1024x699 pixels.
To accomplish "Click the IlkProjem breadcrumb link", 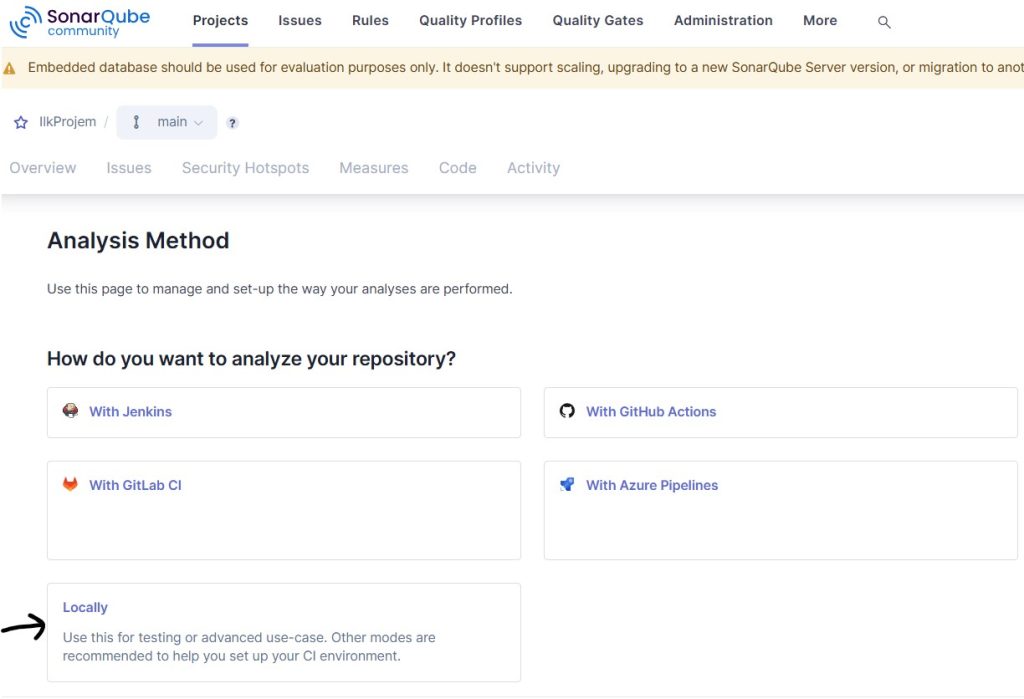I will point(67,122).
